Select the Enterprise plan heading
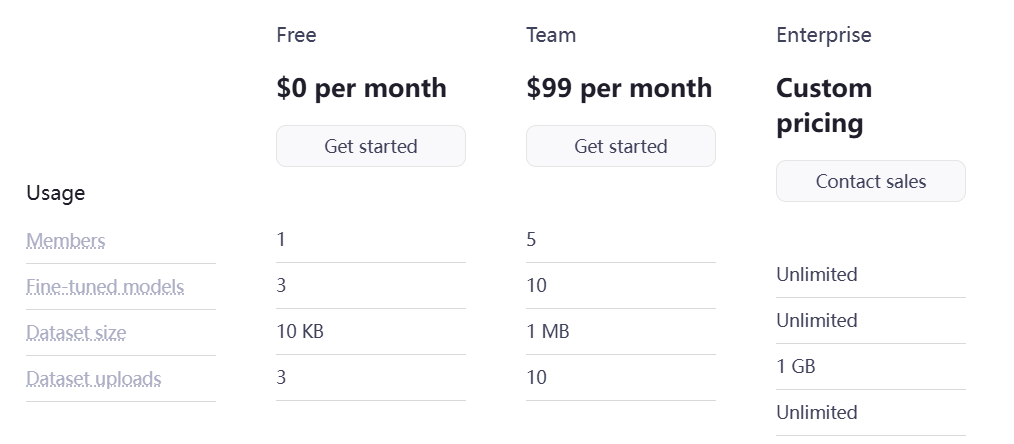Image resolution: width=1014 pixels, height=444 pixels. click(x=823, y=35)
